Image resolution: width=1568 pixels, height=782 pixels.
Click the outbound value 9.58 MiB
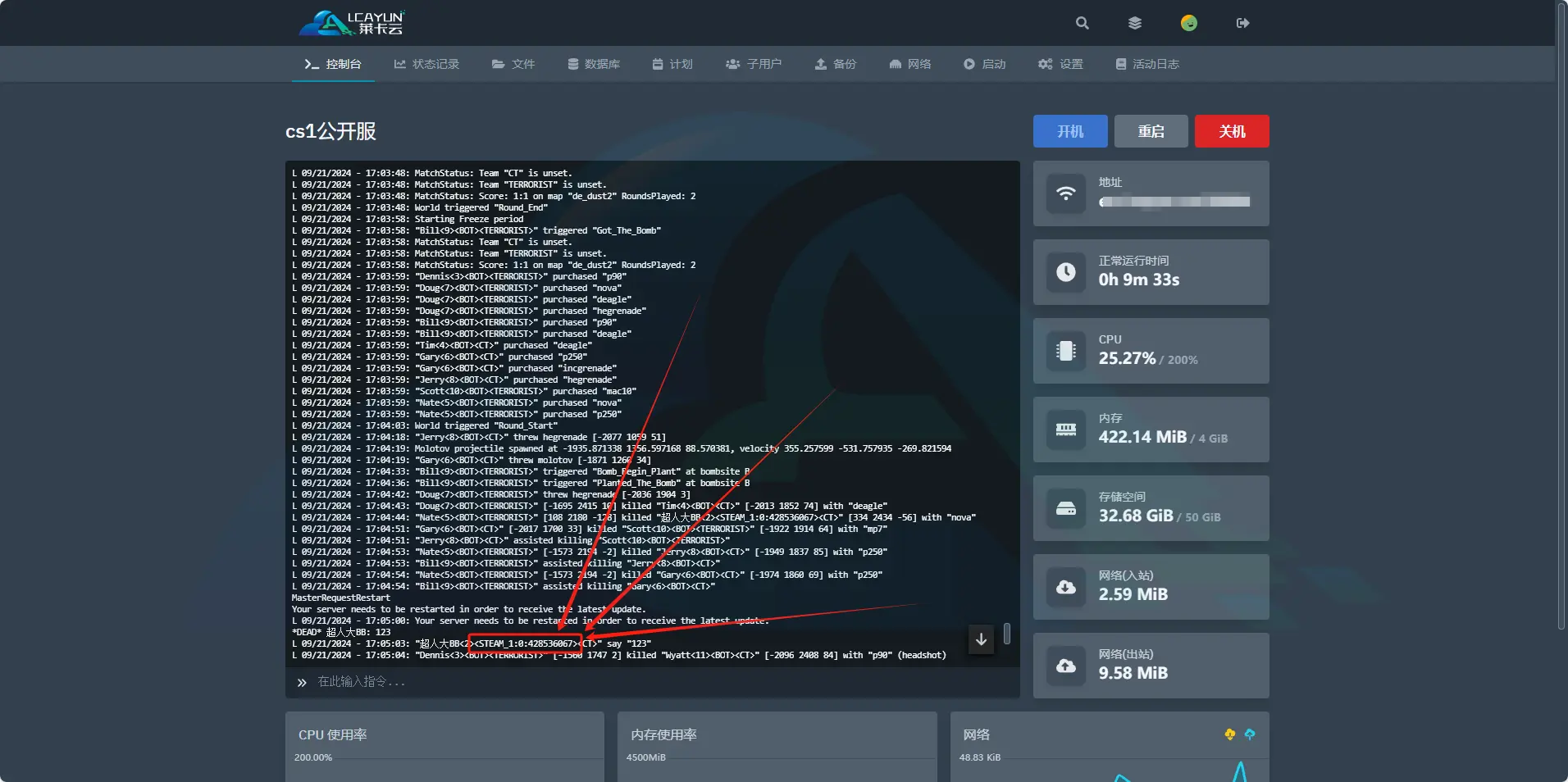click(1133, 673)
